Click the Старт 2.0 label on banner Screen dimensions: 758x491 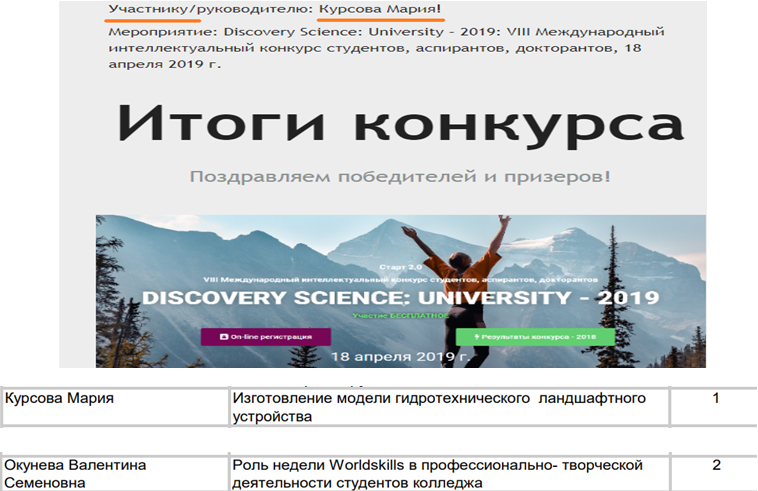pyautogui.click(x=400, y=267)
